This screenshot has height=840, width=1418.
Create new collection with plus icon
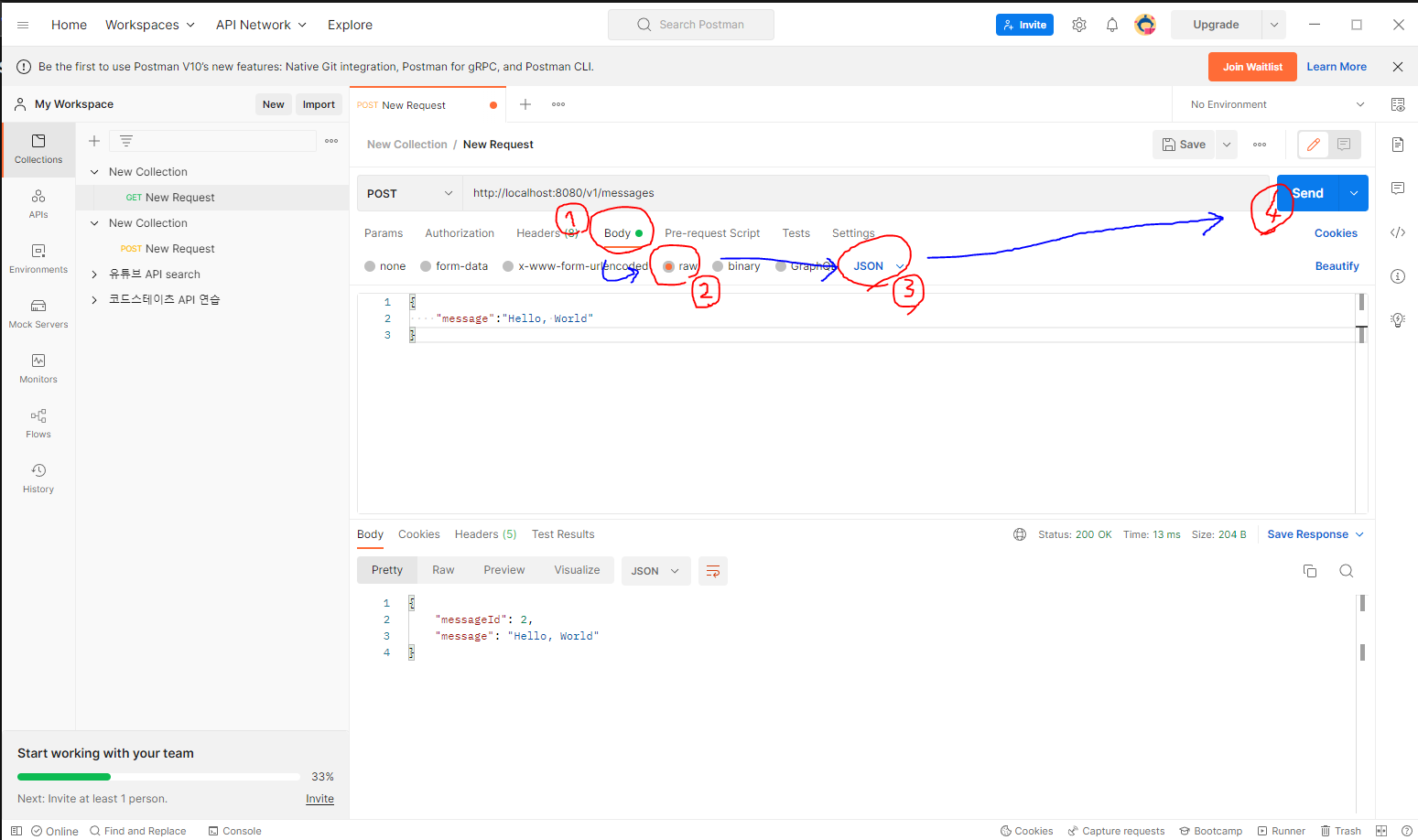[x=93, y=141]
